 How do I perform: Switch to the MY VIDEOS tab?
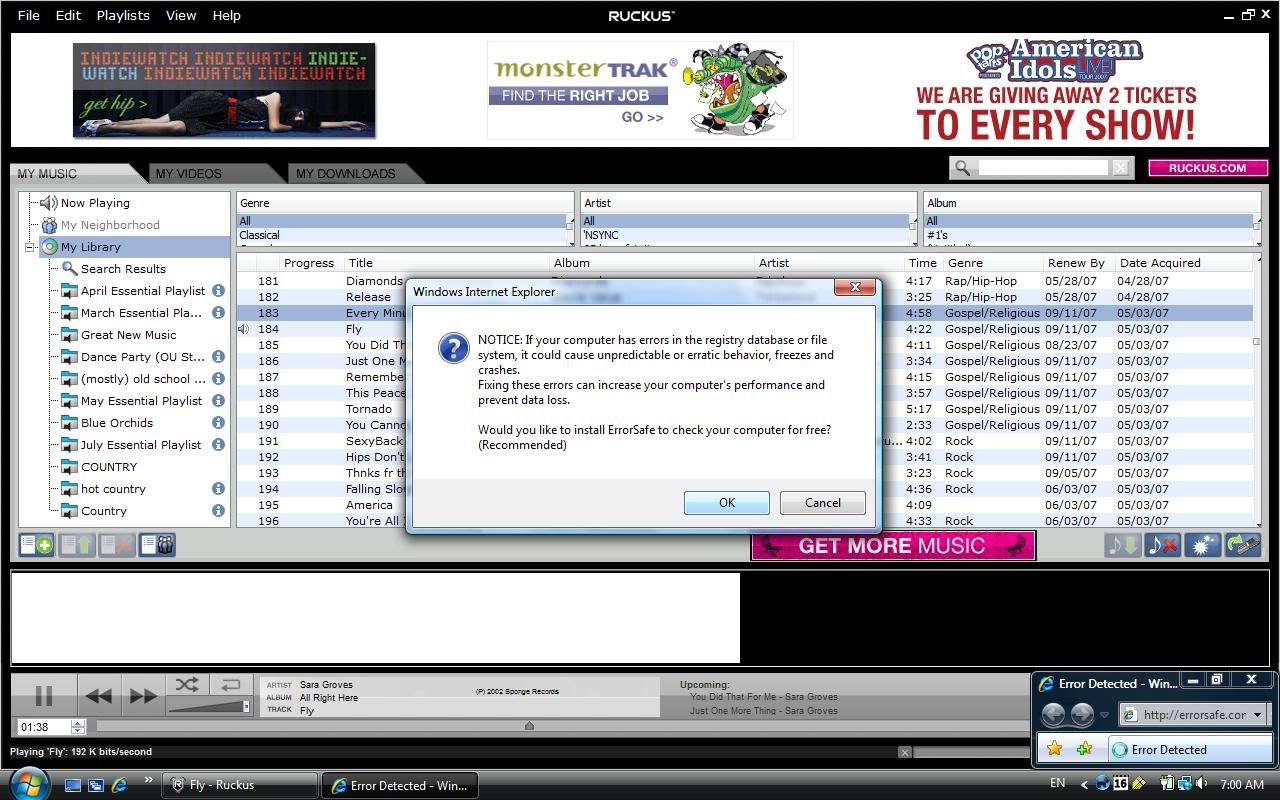click(188, 174)
